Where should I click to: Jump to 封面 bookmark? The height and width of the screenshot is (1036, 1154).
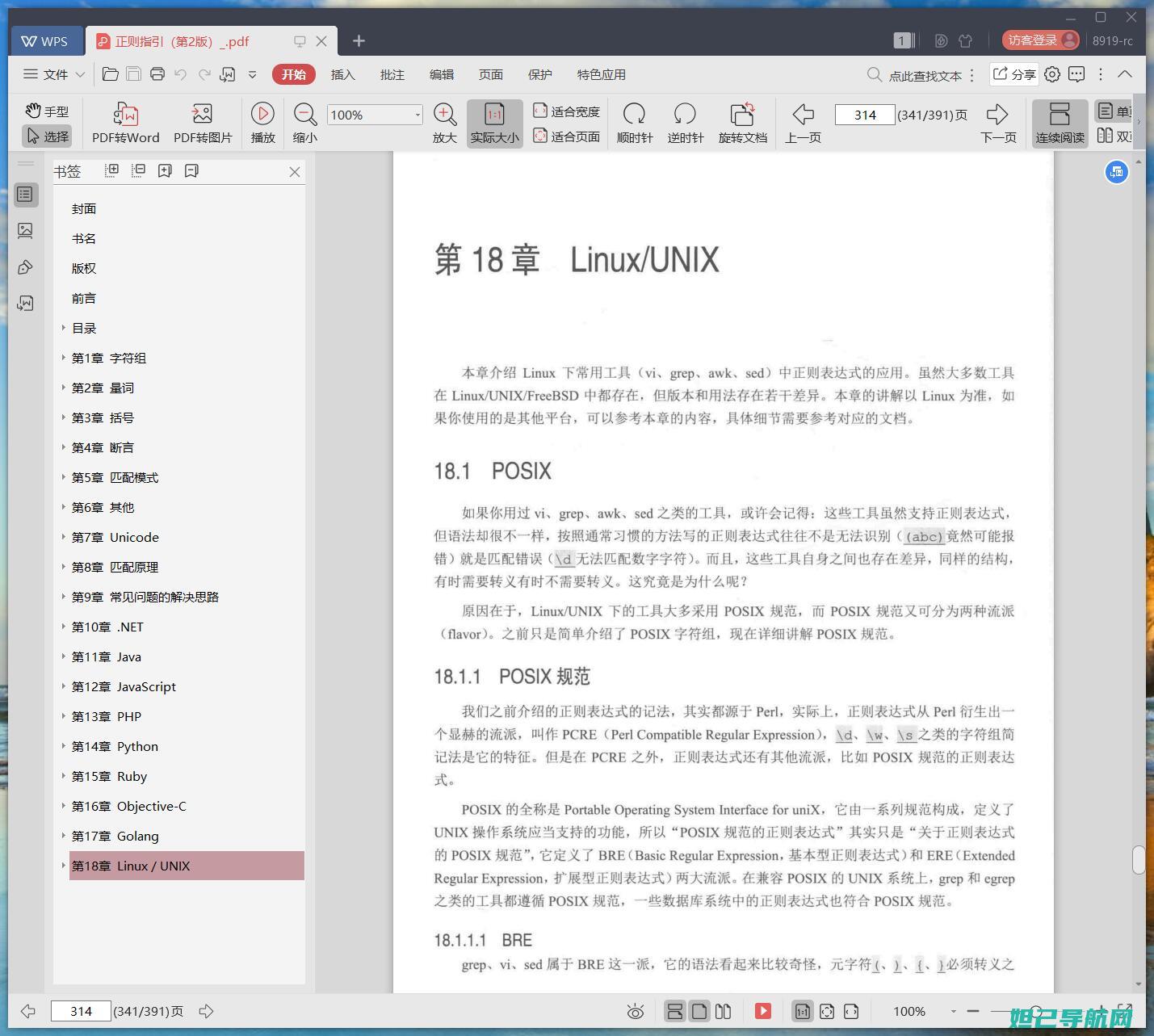83,208
